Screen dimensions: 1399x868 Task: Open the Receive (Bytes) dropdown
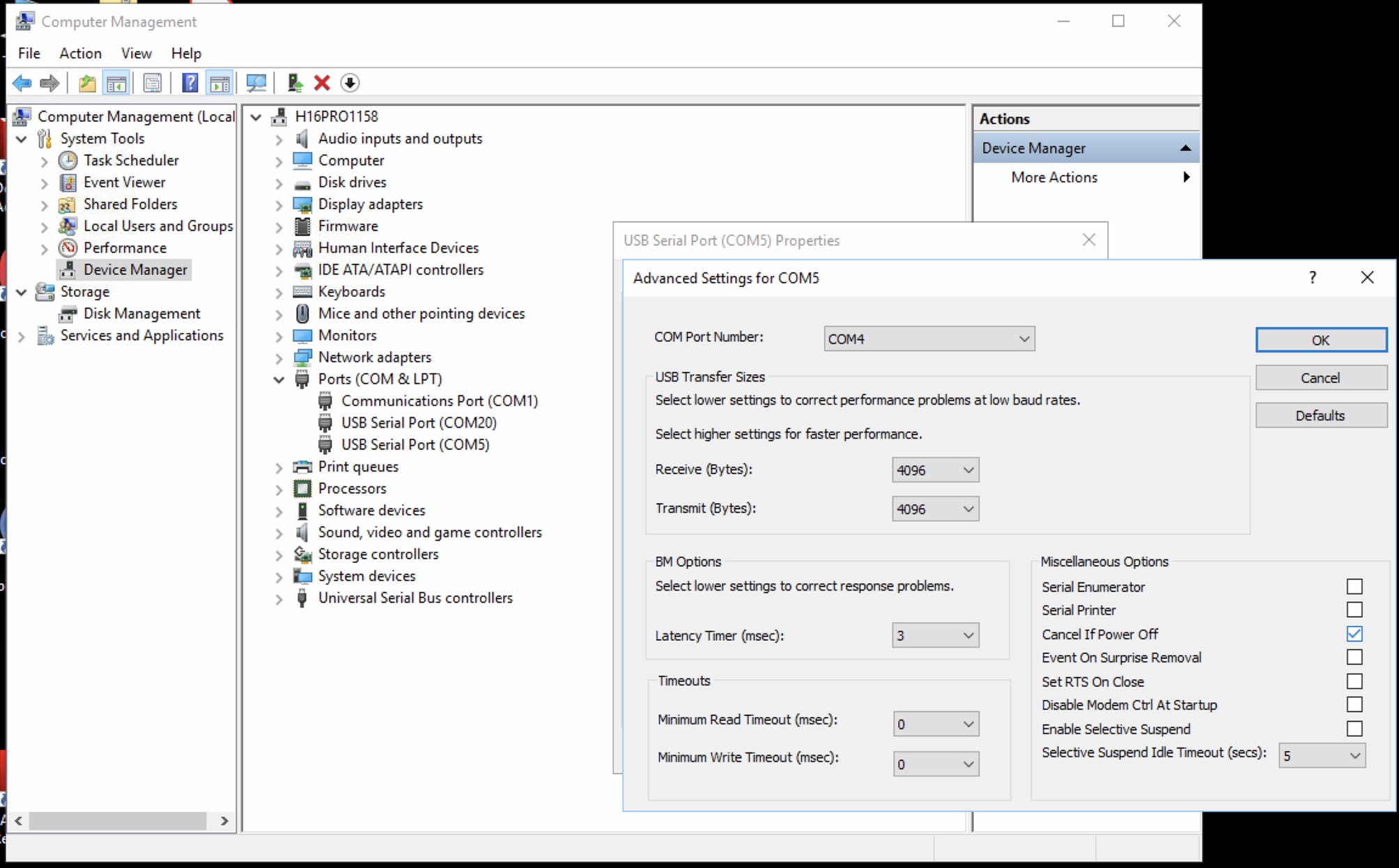click(x=935, y=470)
